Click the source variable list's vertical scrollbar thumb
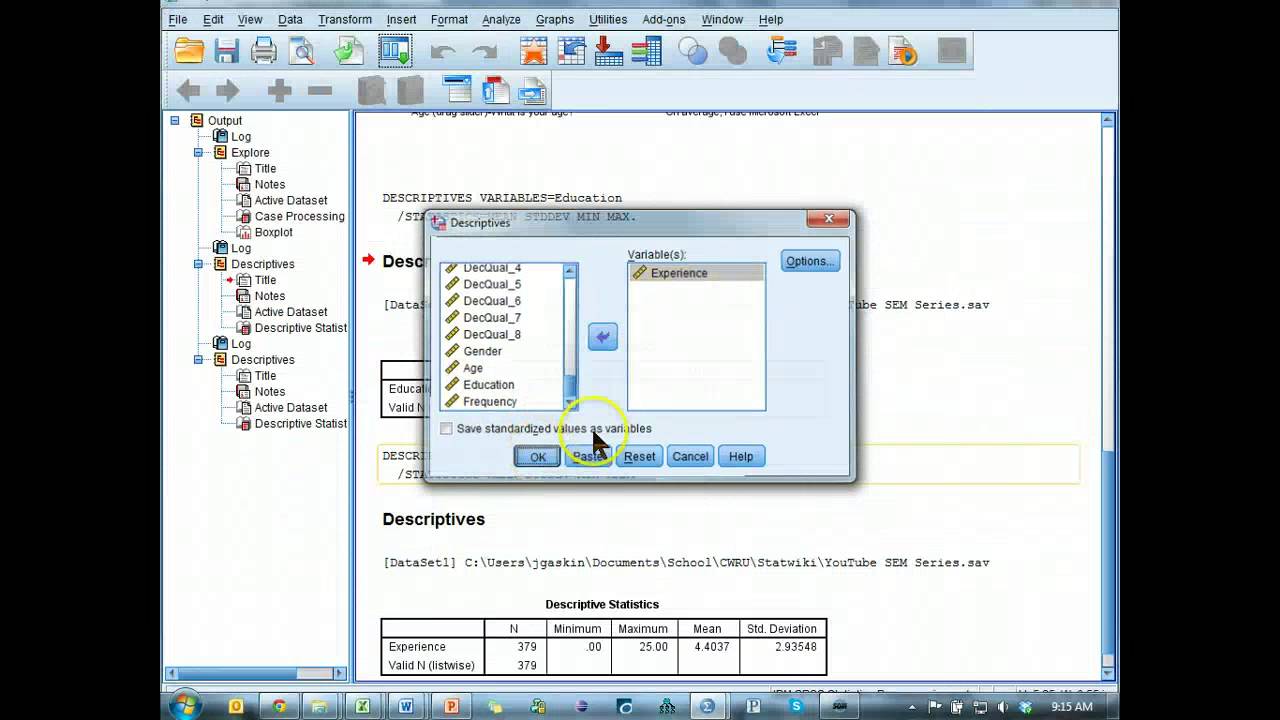 point(570,385)
